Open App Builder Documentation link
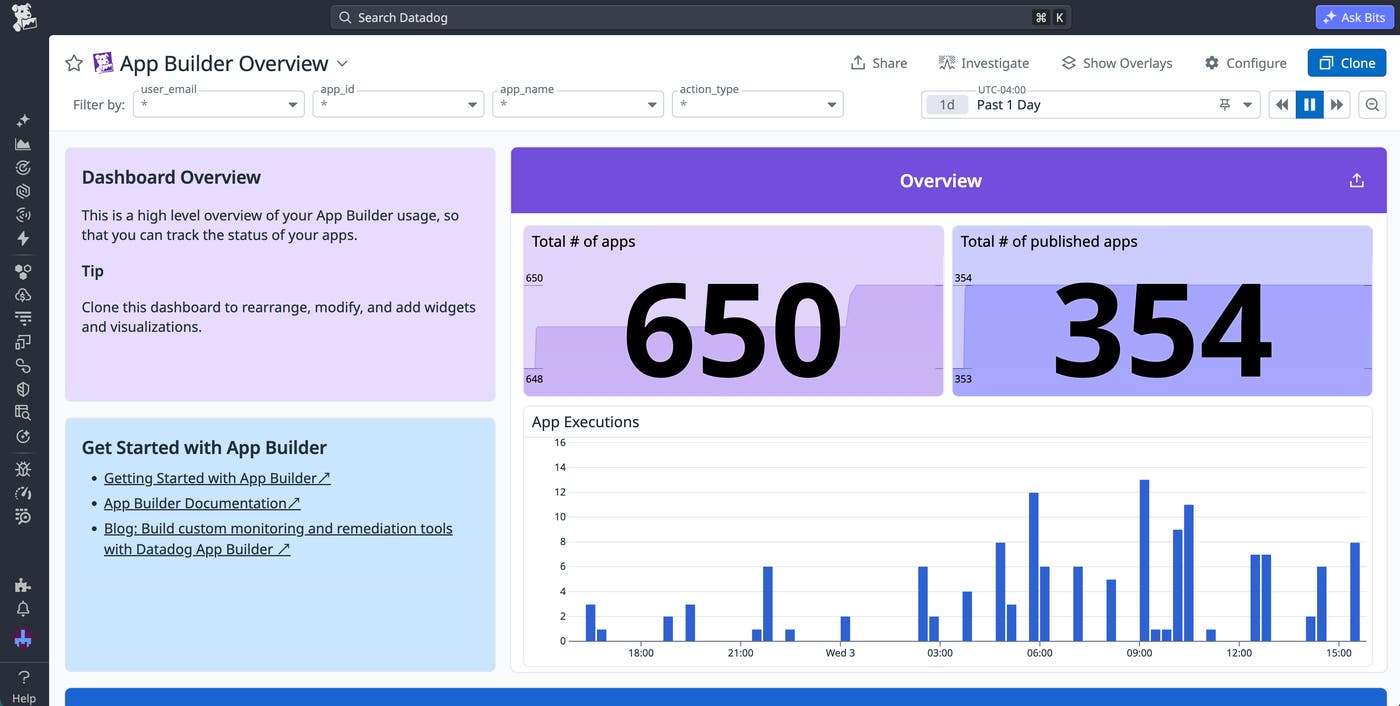Image resolution: width=1400 pixels, height=706 pixels. click(x=202, y=503)
